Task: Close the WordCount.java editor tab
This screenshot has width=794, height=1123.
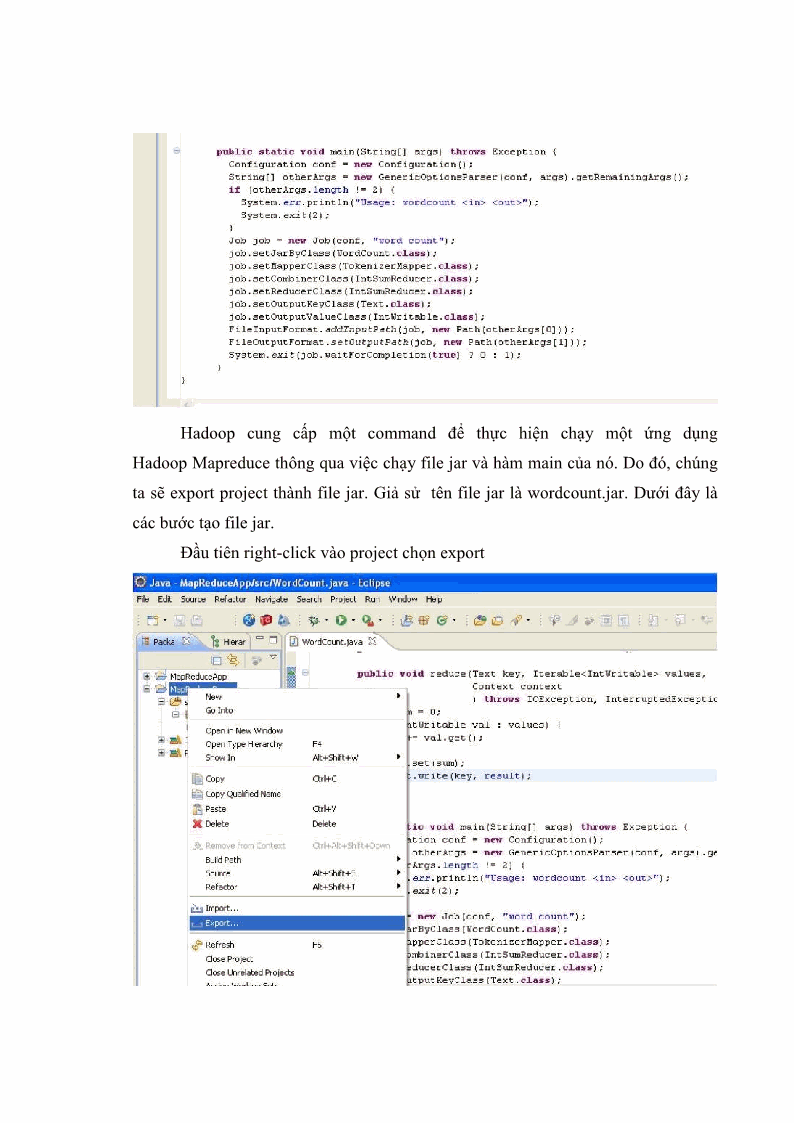Action: [x=372, y=641]
